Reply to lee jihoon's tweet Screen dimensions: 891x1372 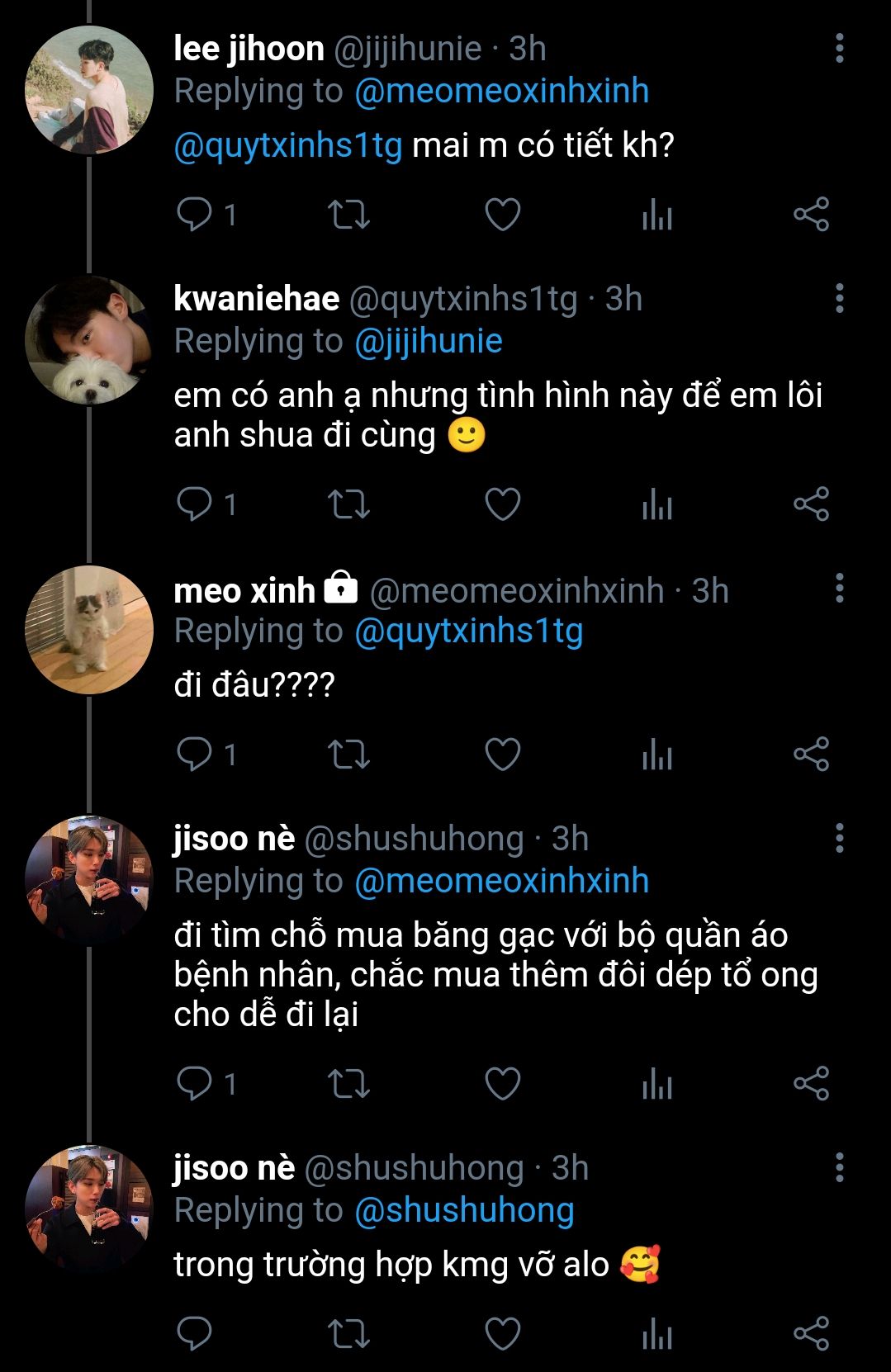point(195,215)
